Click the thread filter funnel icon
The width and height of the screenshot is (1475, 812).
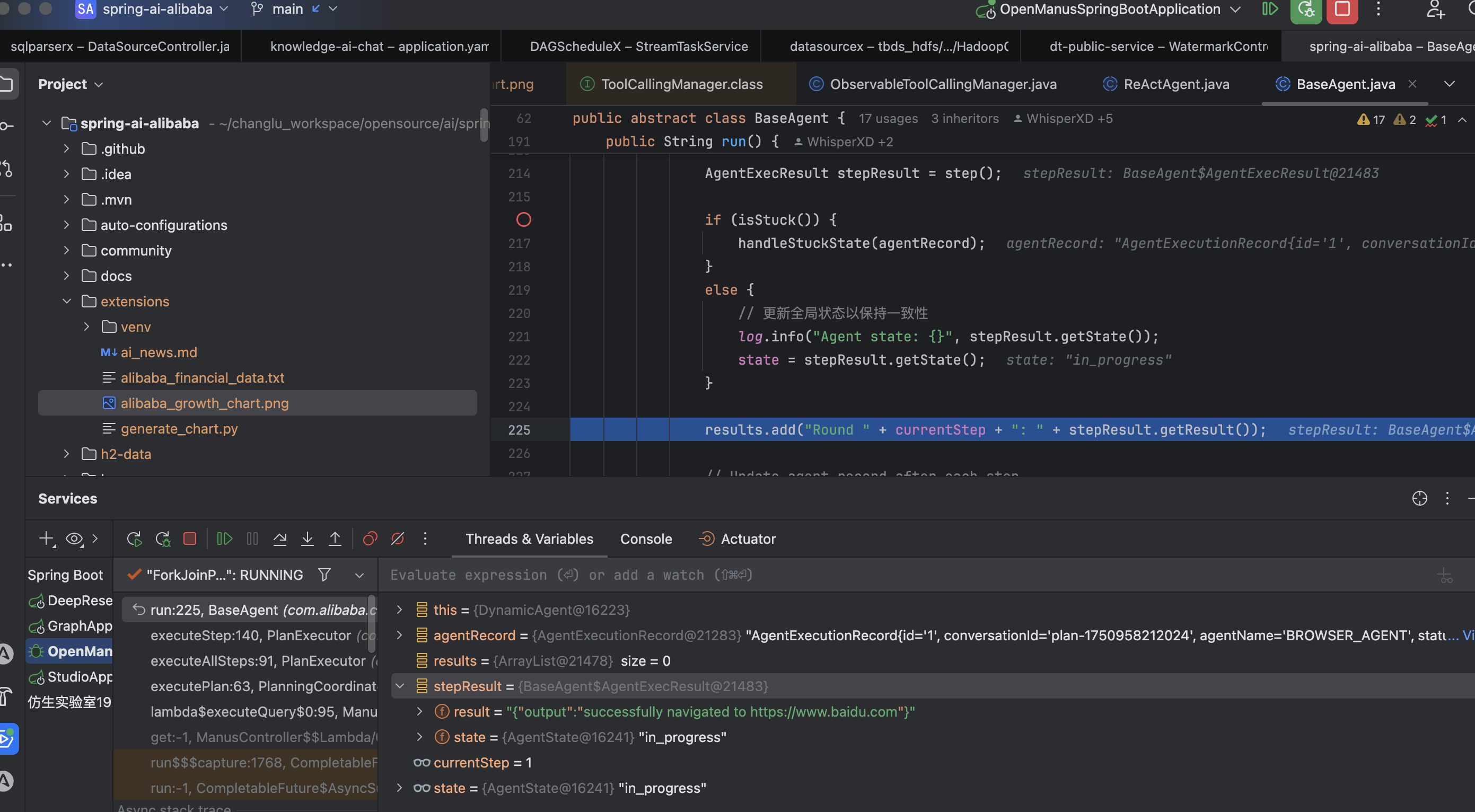pyautogui.click(x=324, y=575)
